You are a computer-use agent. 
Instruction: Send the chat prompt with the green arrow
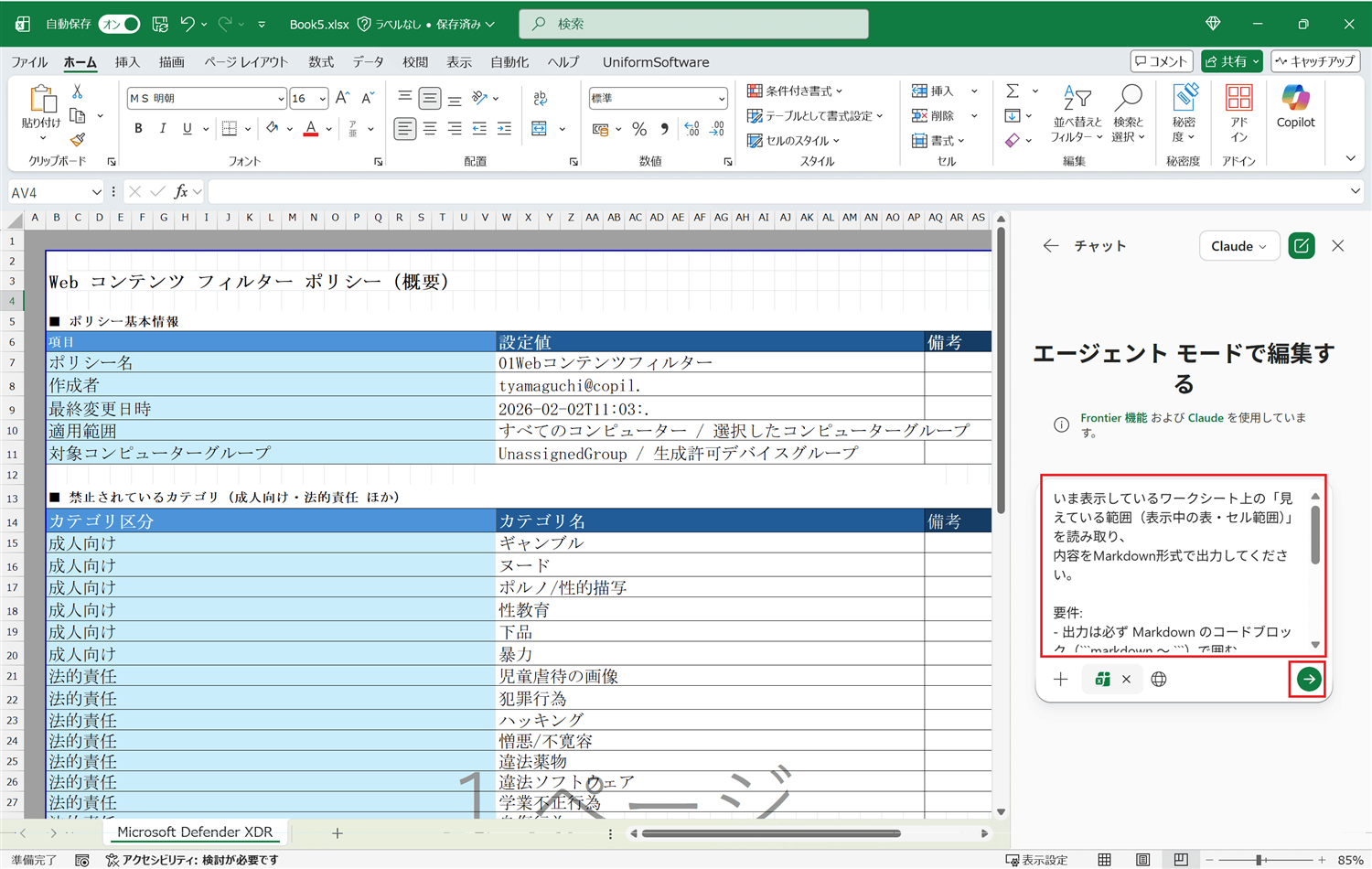1309,679
